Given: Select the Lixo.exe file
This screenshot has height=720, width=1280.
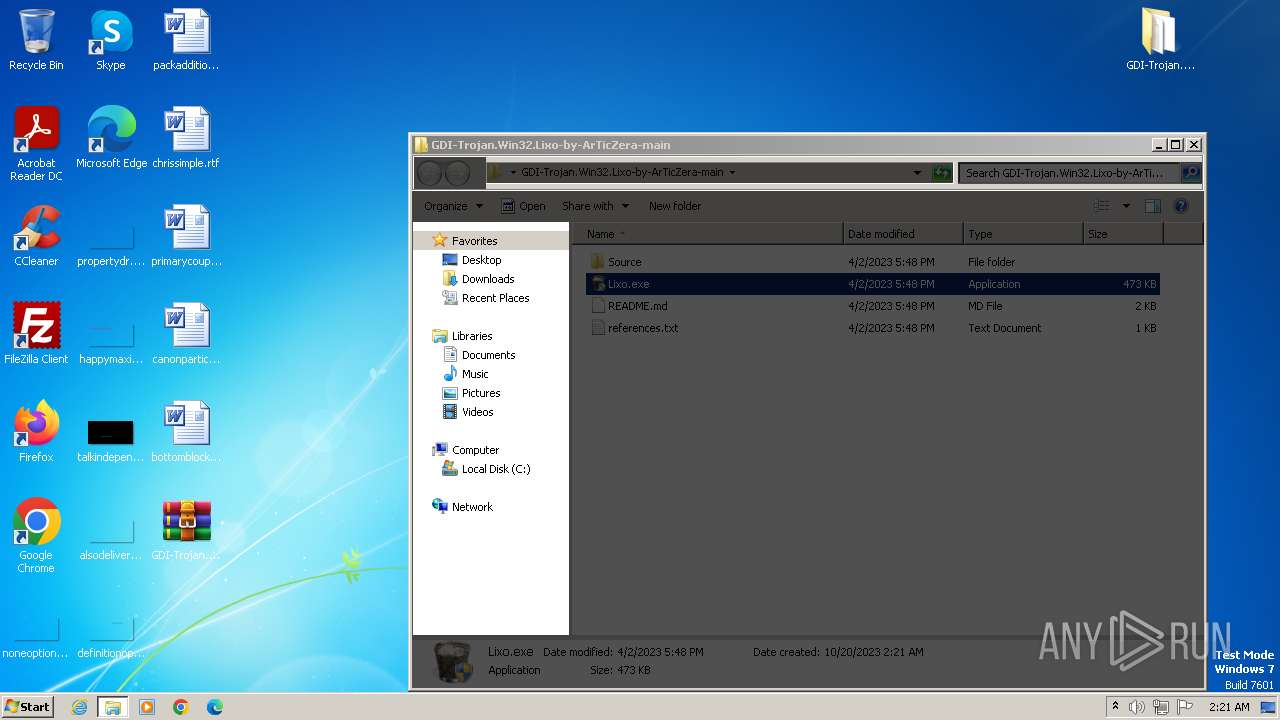Looking at the screenshot, I should pos(872,284).
